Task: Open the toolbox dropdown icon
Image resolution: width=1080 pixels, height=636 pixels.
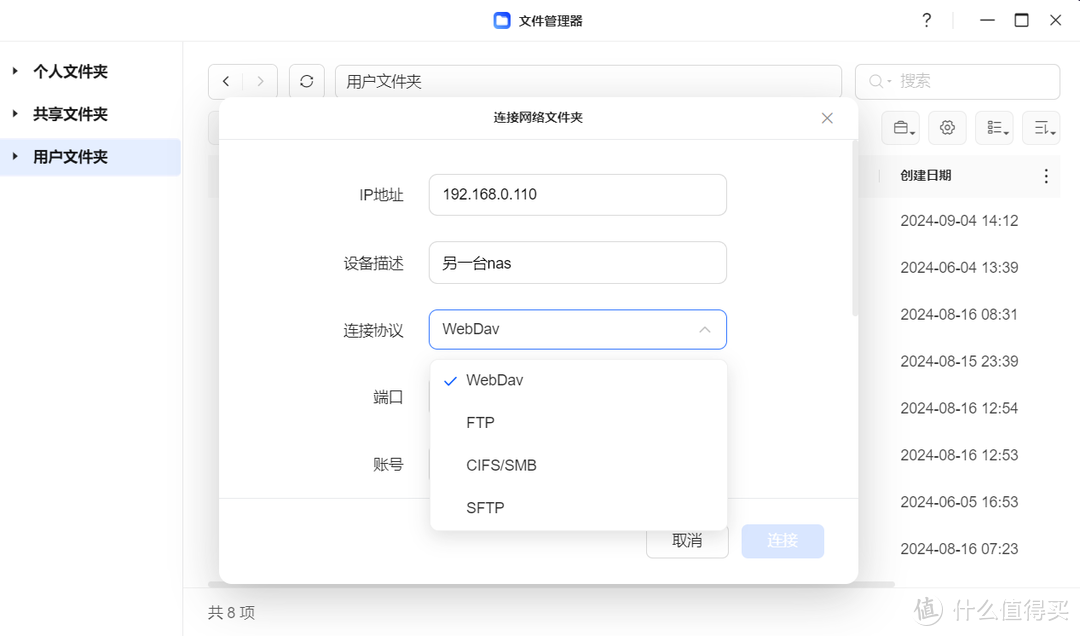Action: (x=900, y=128)
